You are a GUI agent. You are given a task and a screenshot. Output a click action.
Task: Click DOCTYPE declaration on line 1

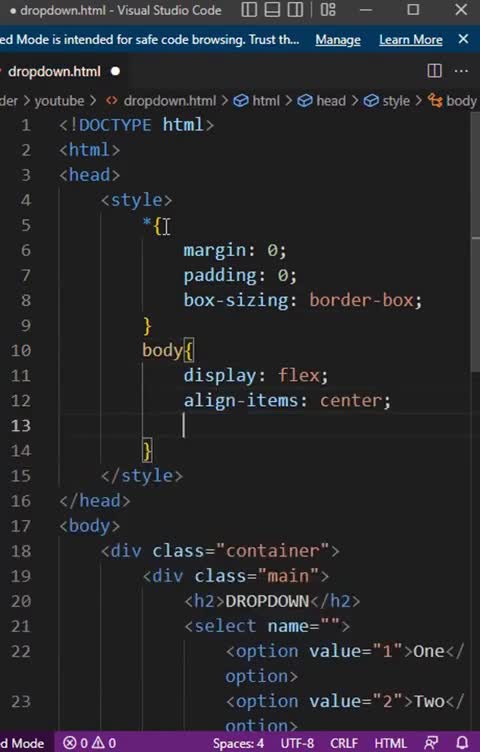(x=137, y=125)
